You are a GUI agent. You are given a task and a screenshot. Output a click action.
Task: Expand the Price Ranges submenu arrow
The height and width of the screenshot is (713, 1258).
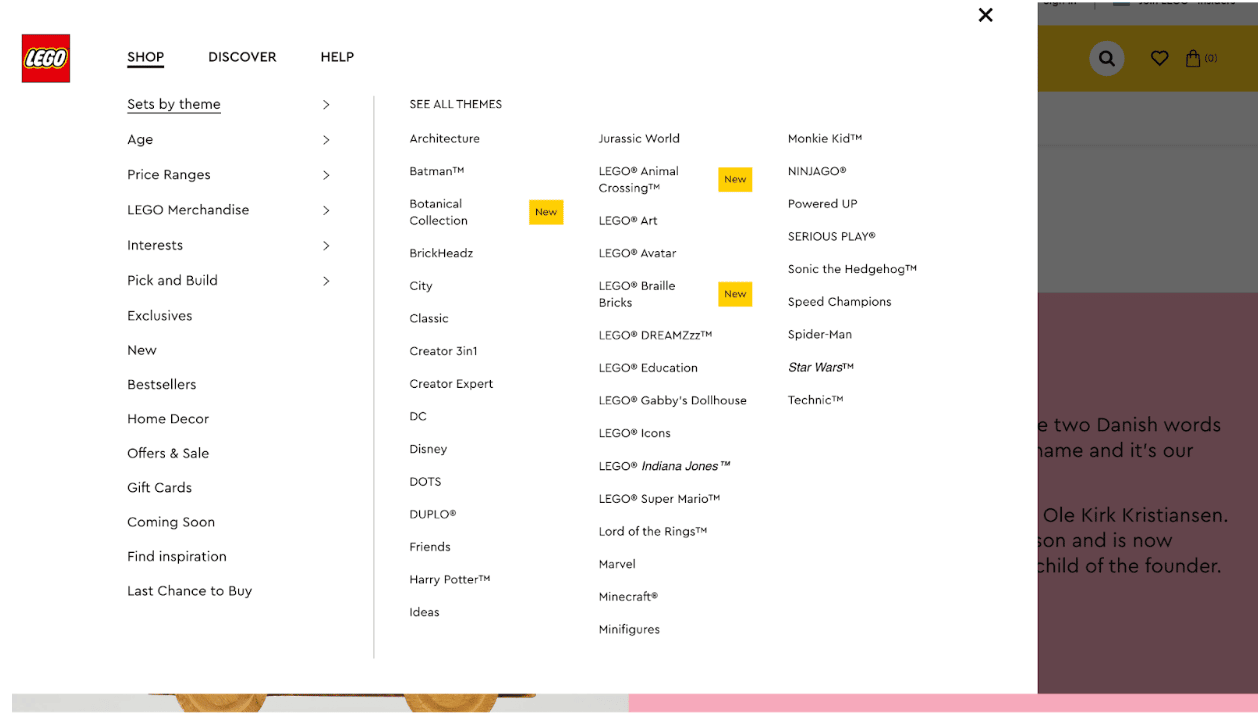(x=326, y=175)
